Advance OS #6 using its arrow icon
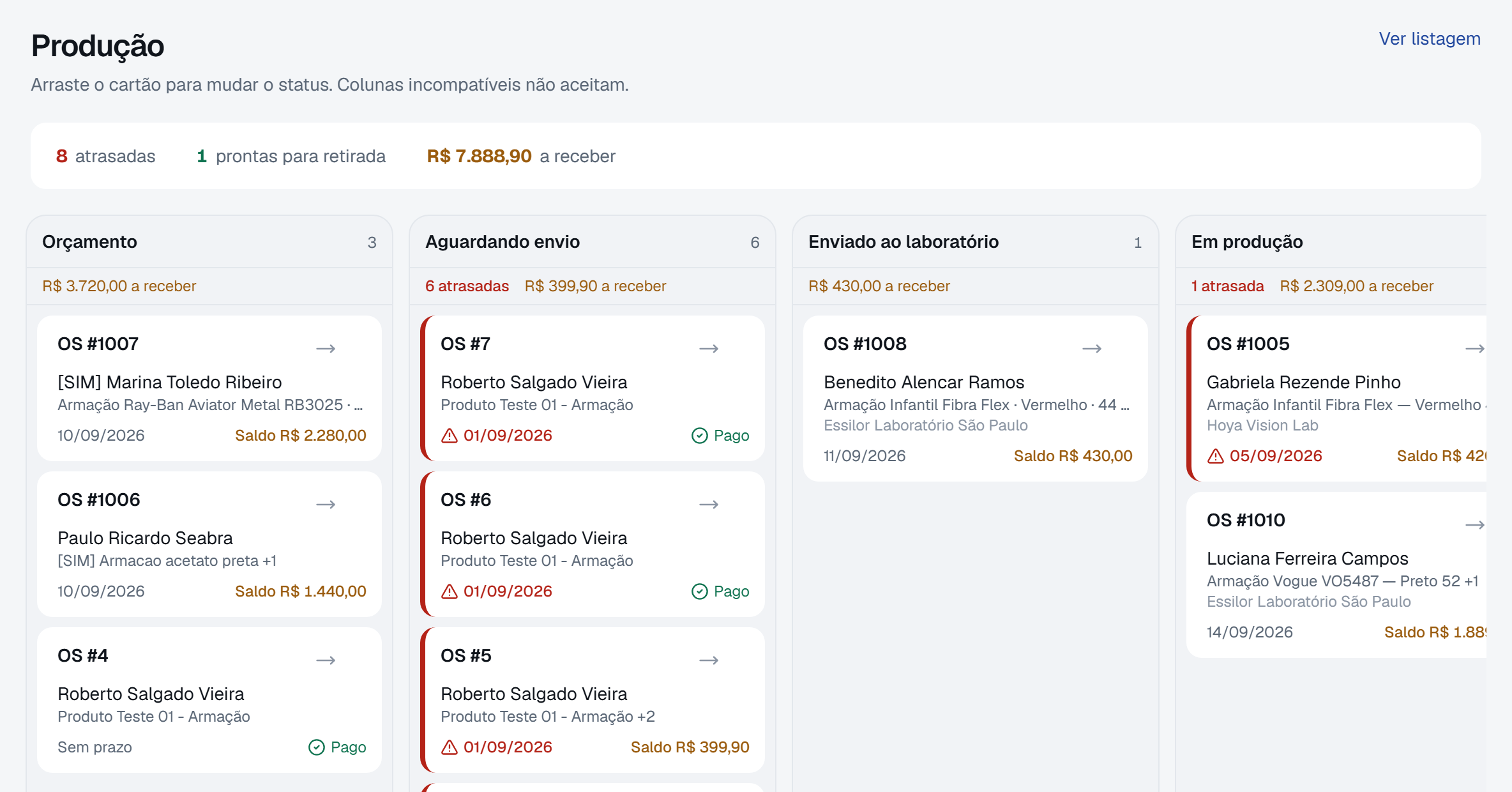 [709, 504]
